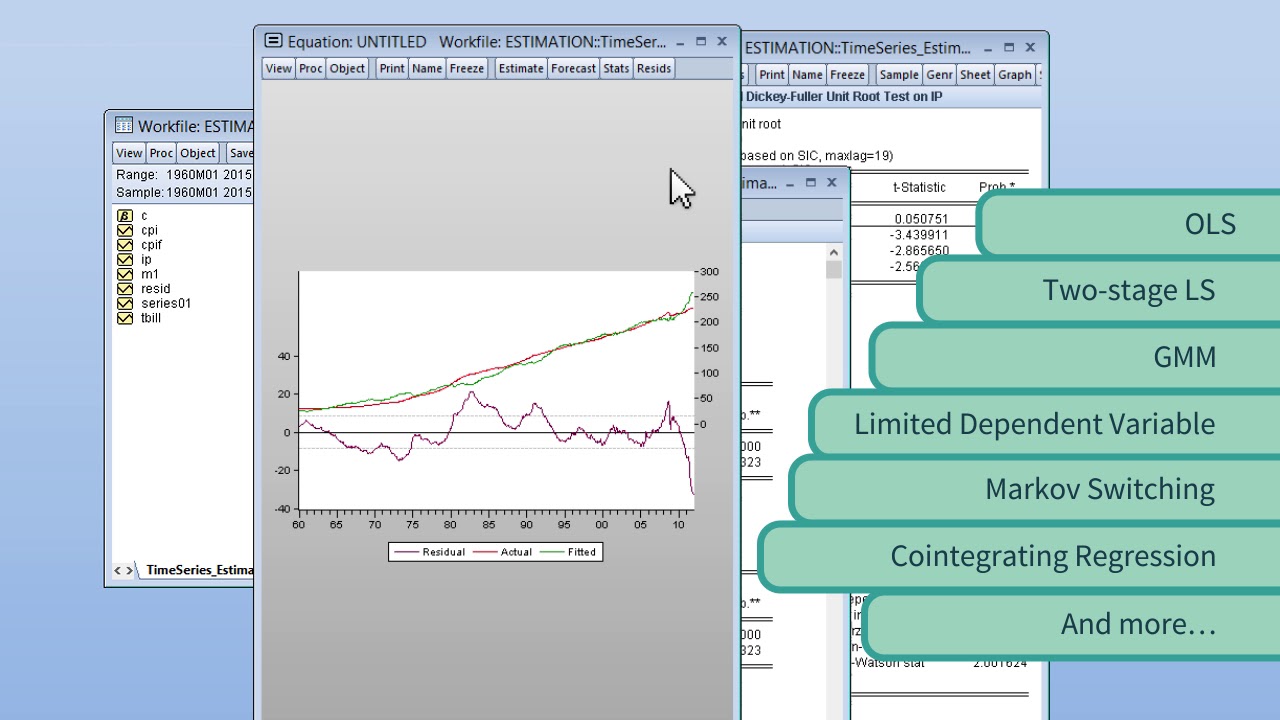Click the Stats button in Equation window
Image resolution: width=1280 pixels, height=720 pixels.
tap(616, 68)
